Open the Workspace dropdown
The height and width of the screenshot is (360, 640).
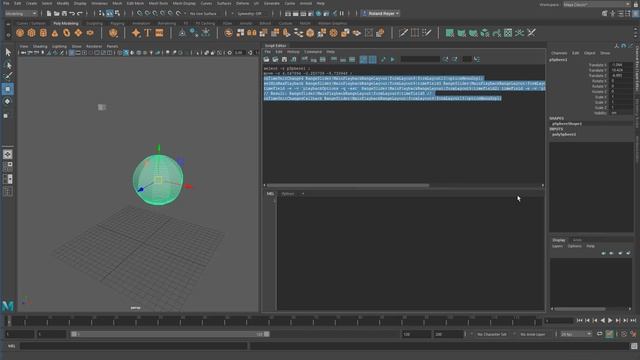596,4
